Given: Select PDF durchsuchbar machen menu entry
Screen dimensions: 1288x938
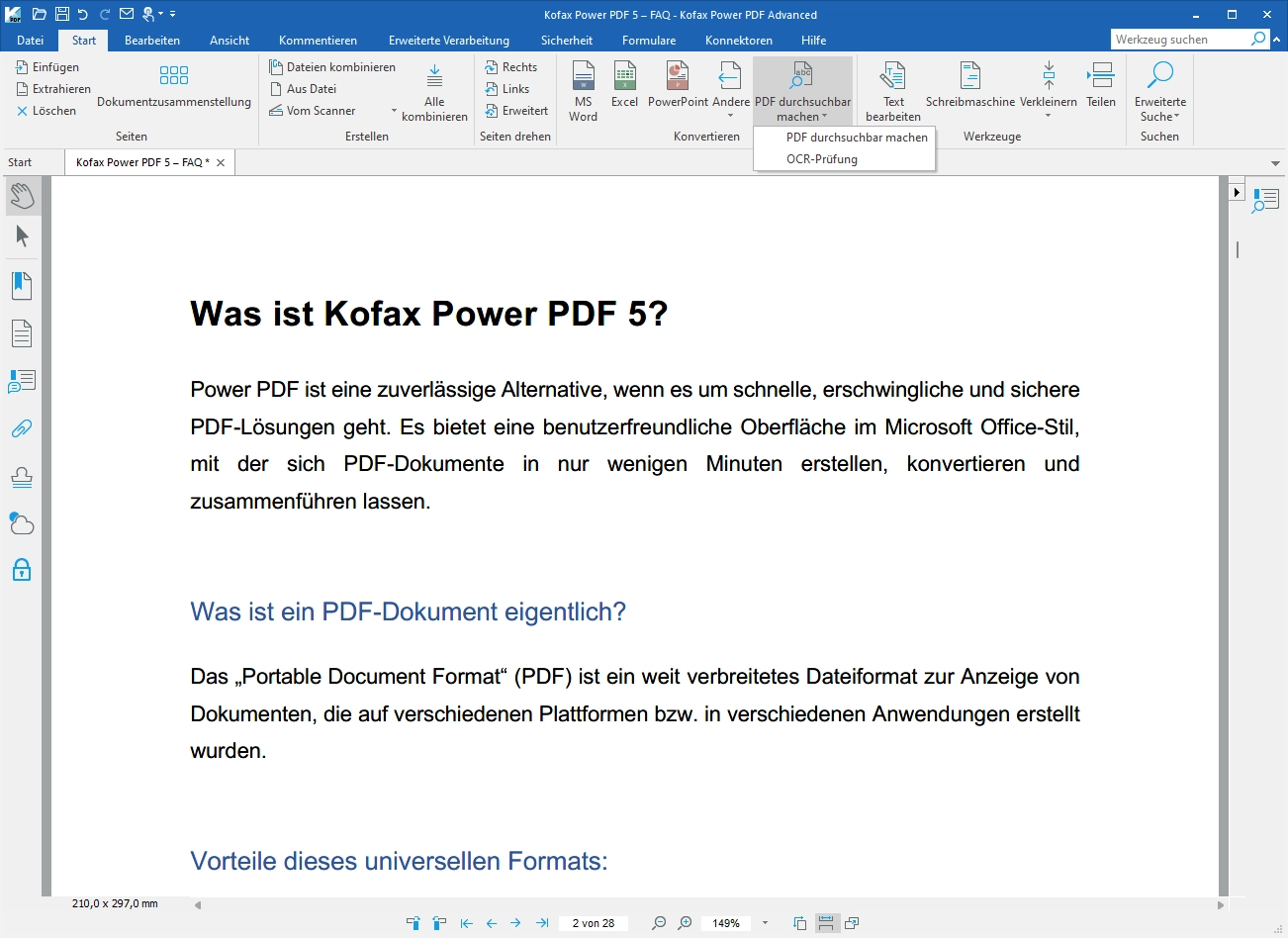Looking at the screenshot, I should (845, 138).
